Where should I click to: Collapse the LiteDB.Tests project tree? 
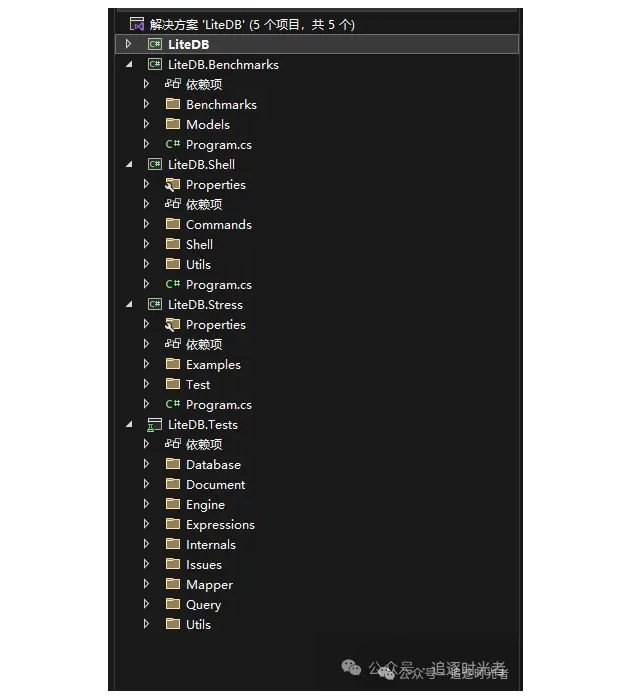click(128, 424)
